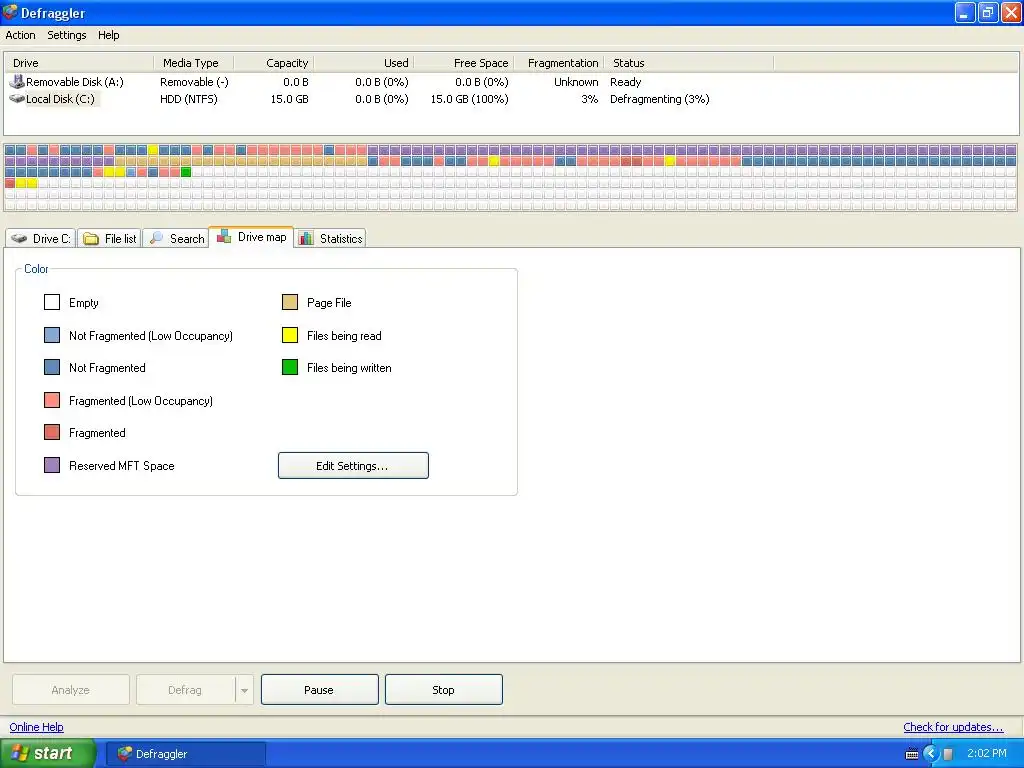Open the Help menu

click(x=108, y=35)
